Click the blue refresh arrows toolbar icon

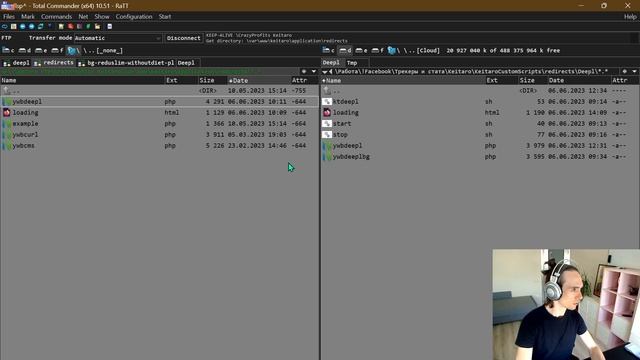pos(40,27)
